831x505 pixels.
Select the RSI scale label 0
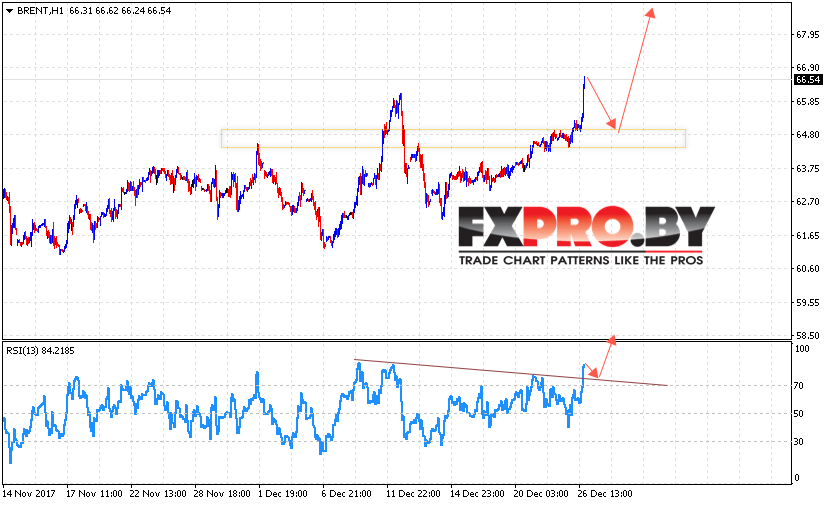pos(797,478)
